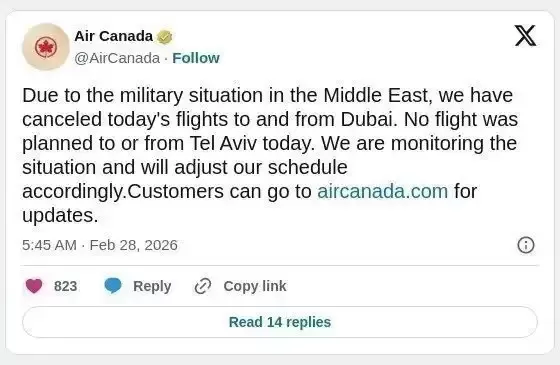Open the aircanada.com link
The width and height of the screenshot is (560, 365).
(x=382, y=191)
